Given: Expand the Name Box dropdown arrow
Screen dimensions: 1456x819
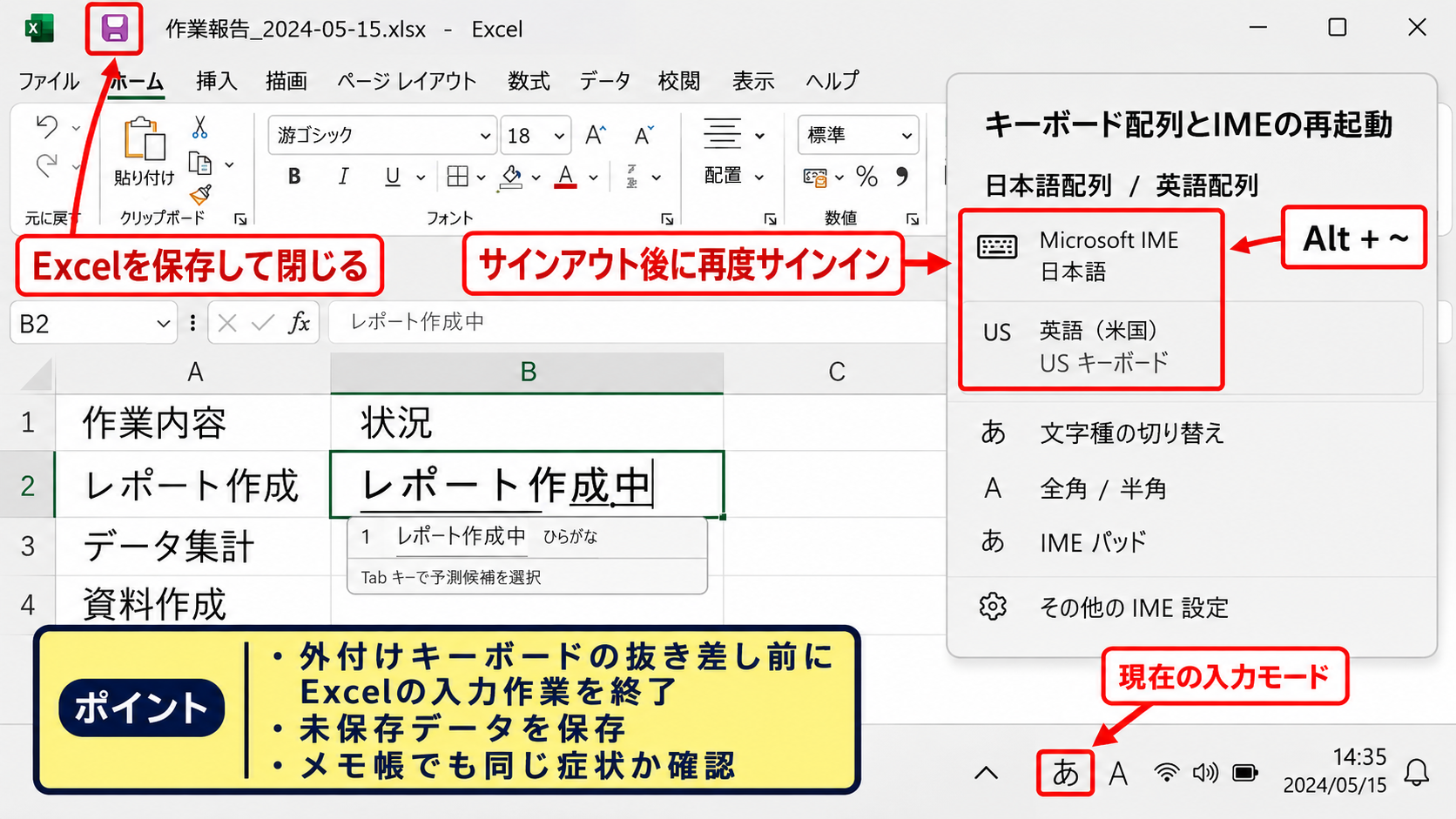Looking at the screenshot, I should tap(163, 324).
